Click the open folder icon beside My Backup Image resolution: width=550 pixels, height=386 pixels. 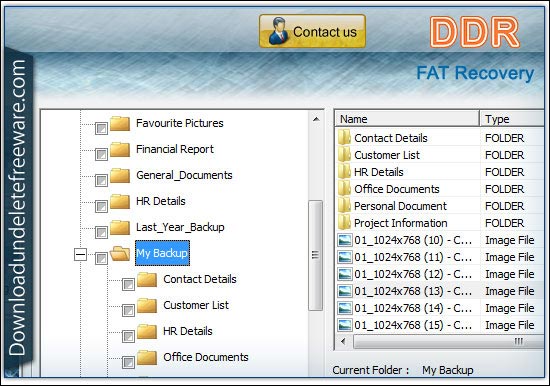pyautogui.click(x=120, y=253)
